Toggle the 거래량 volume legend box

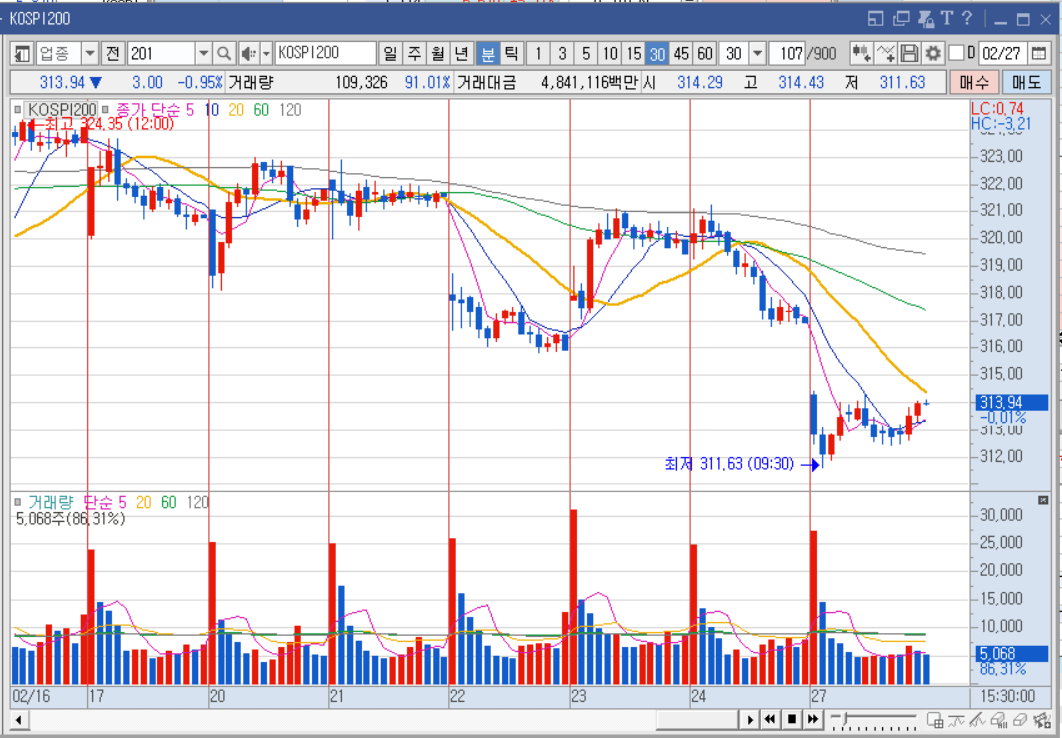pos(18,502)
